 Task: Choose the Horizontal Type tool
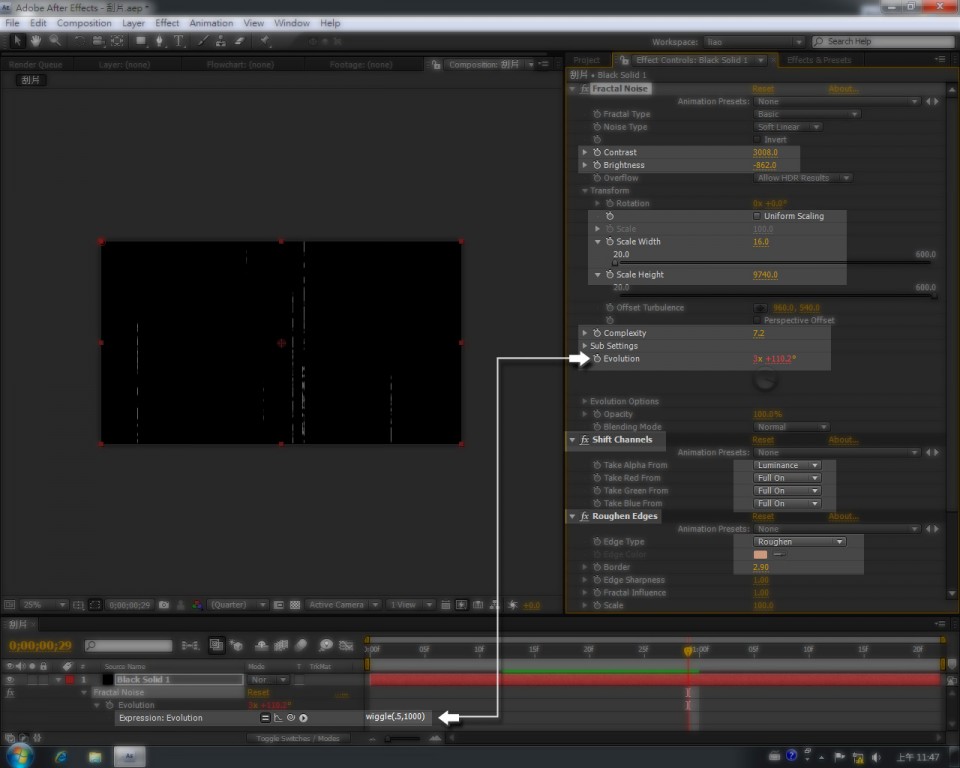[179, 41]
